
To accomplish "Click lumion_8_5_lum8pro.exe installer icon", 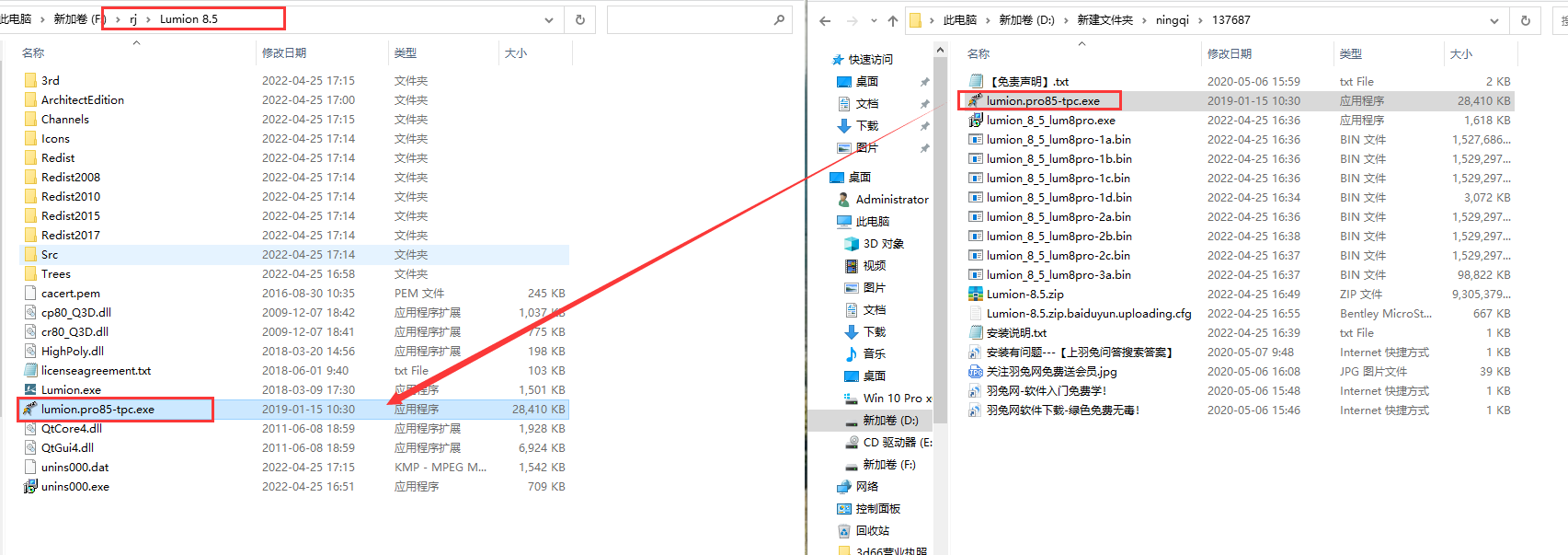I will coord(976,120).
